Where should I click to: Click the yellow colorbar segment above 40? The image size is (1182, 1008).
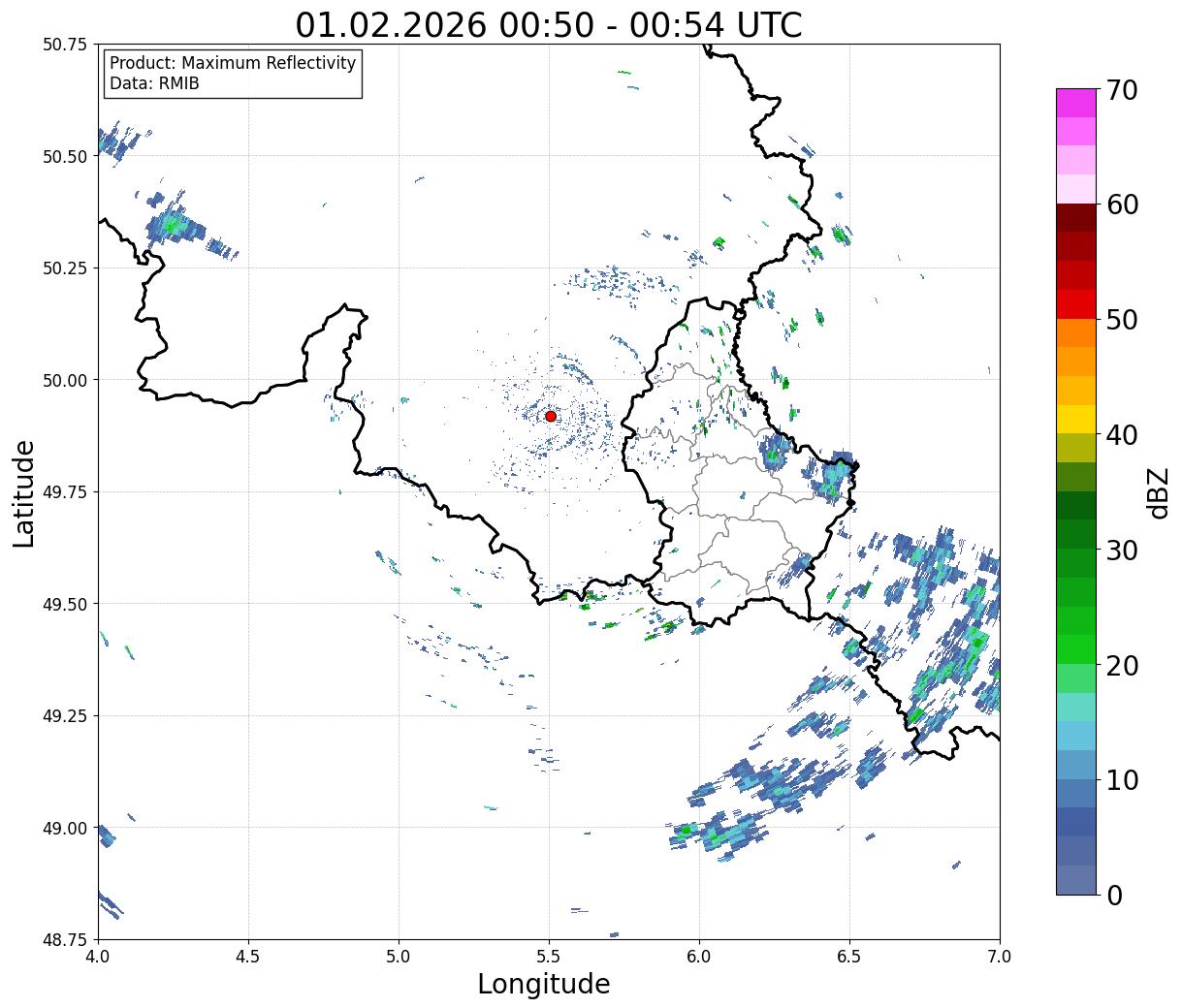click(x=1076, y=419)
